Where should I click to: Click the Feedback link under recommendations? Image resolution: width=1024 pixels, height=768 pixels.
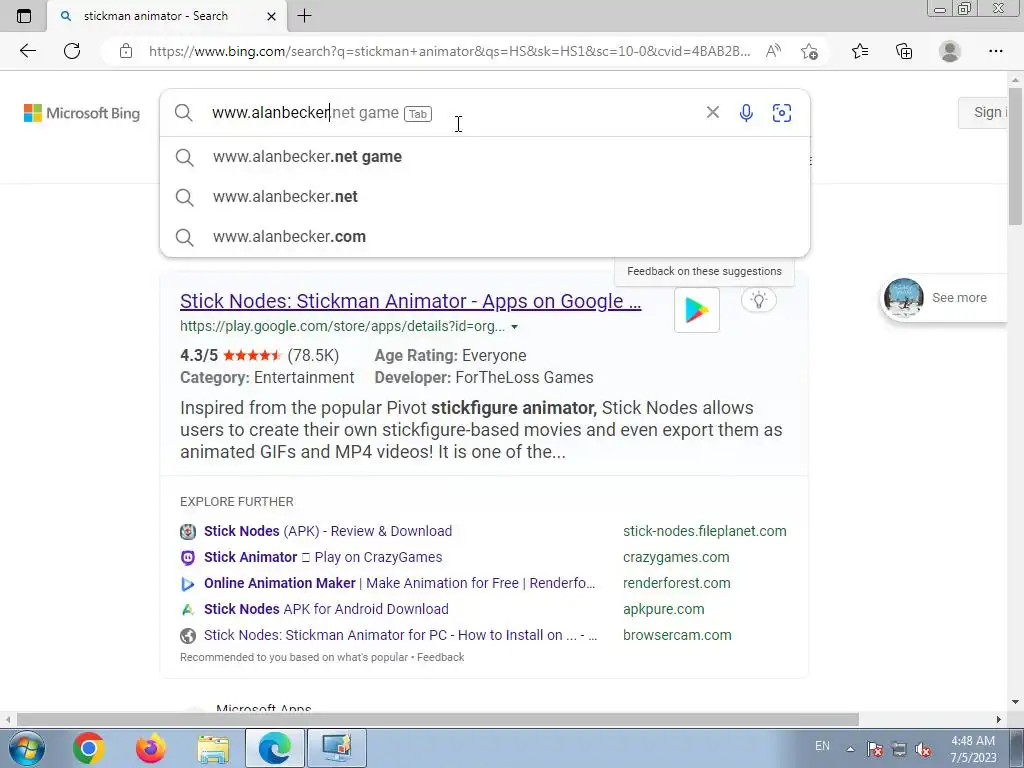click(x=440, y=657)
